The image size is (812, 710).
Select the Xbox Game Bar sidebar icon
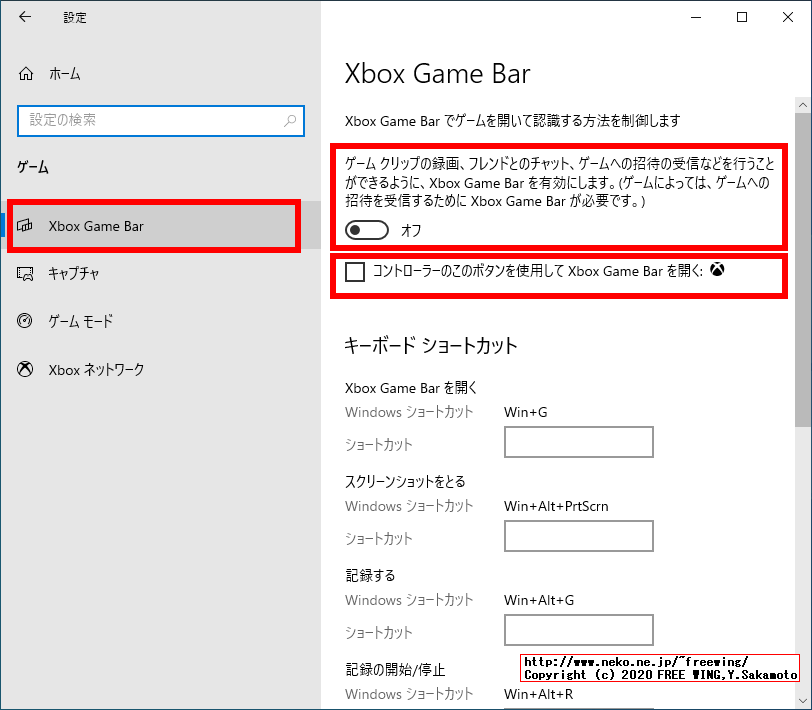point(25,226)
